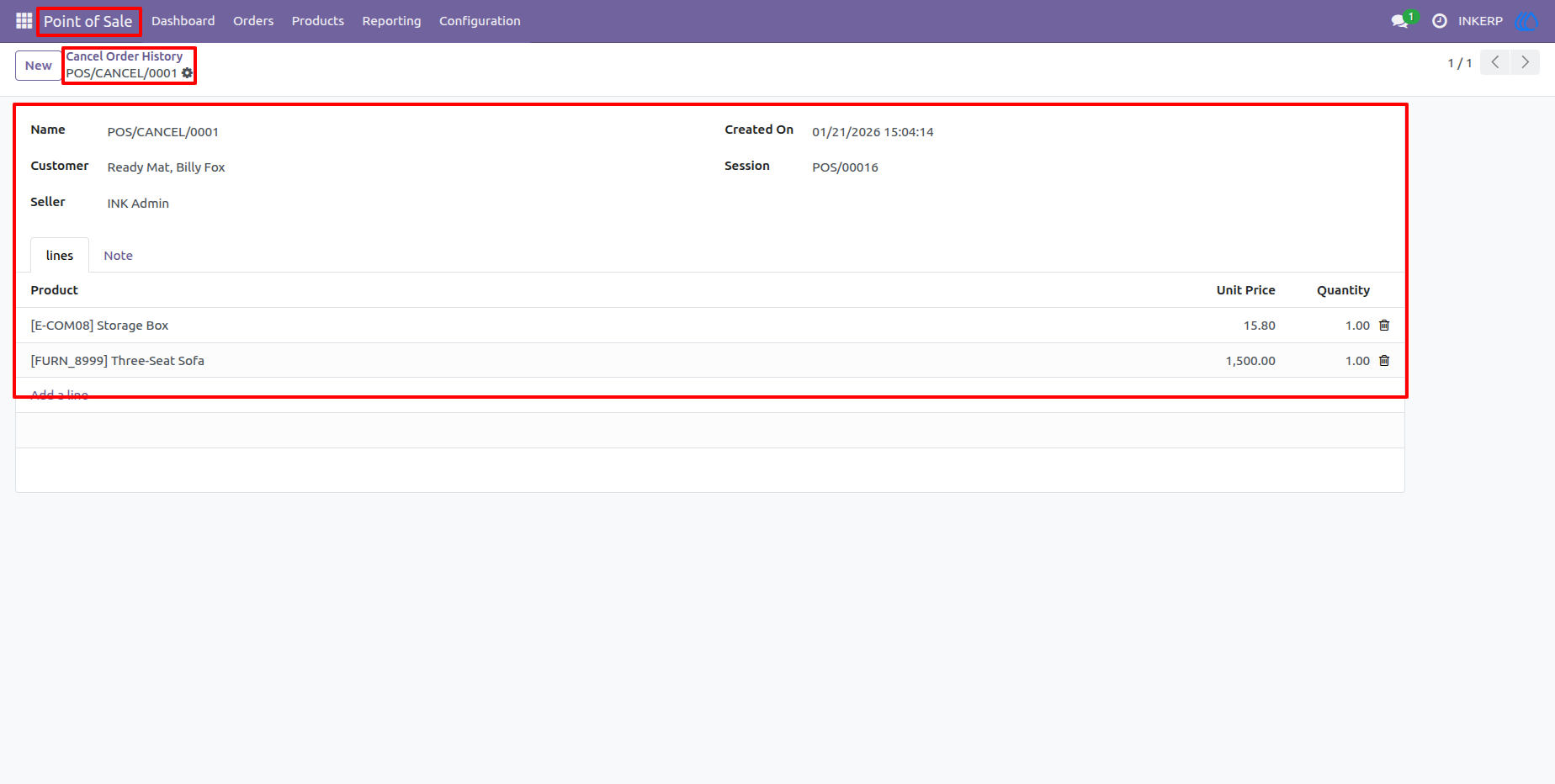Click the Three-Seat Sofa quantity 1.00 cell
This screenshot has width=1555, height=784.
click(x=1357, y=361)
